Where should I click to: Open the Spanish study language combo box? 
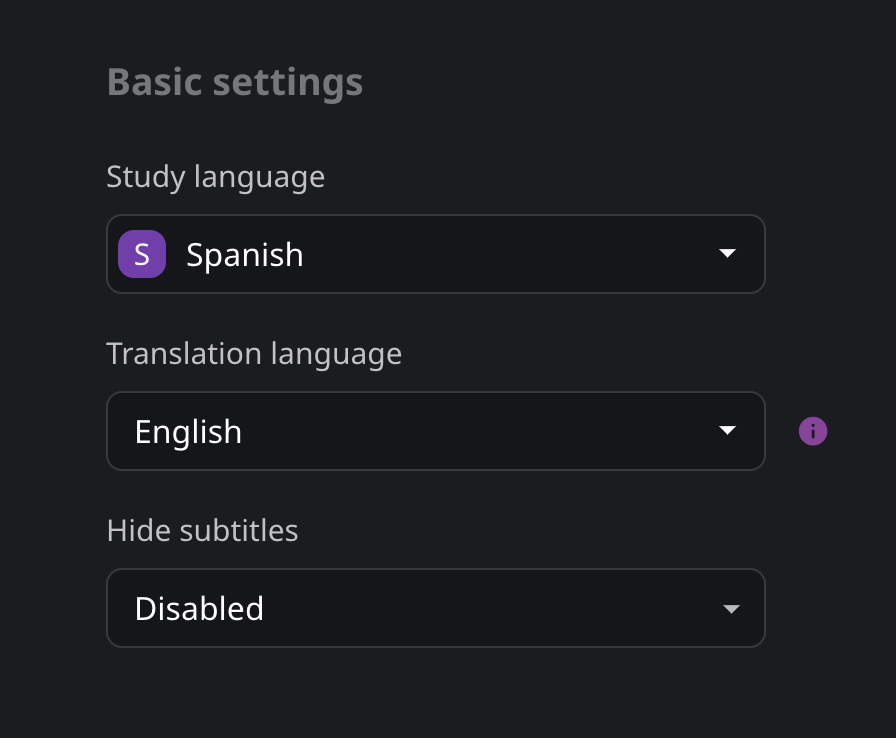pyautogui.click(x=435, y=254)
